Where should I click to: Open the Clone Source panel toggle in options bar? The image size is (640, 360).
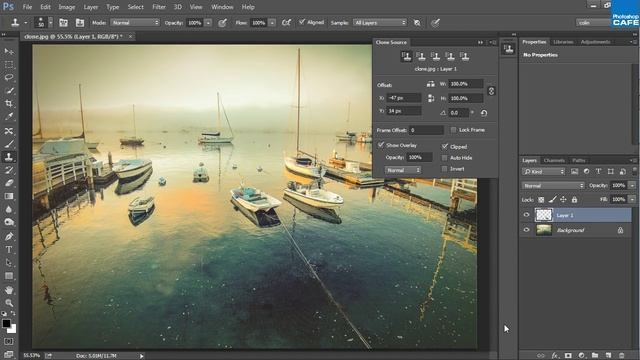pyautogui.click(x=80, y=23)
